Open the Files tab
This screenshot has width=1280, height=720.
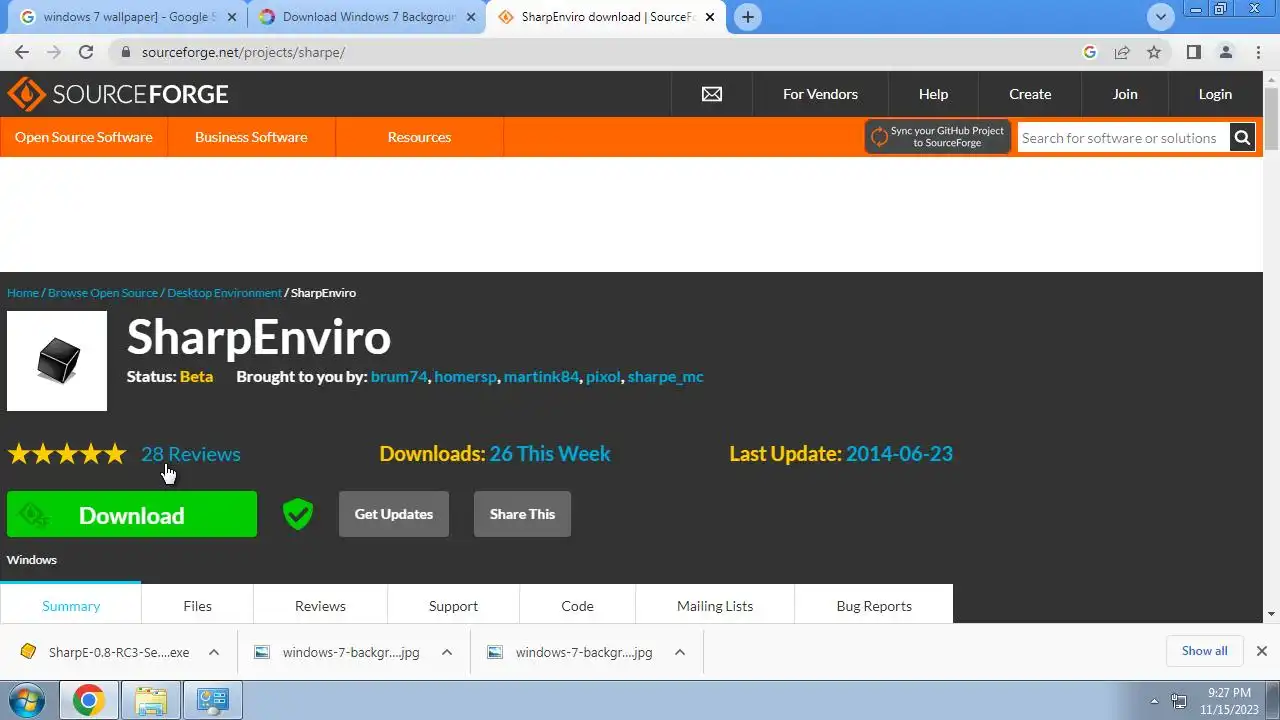(197, 606)
